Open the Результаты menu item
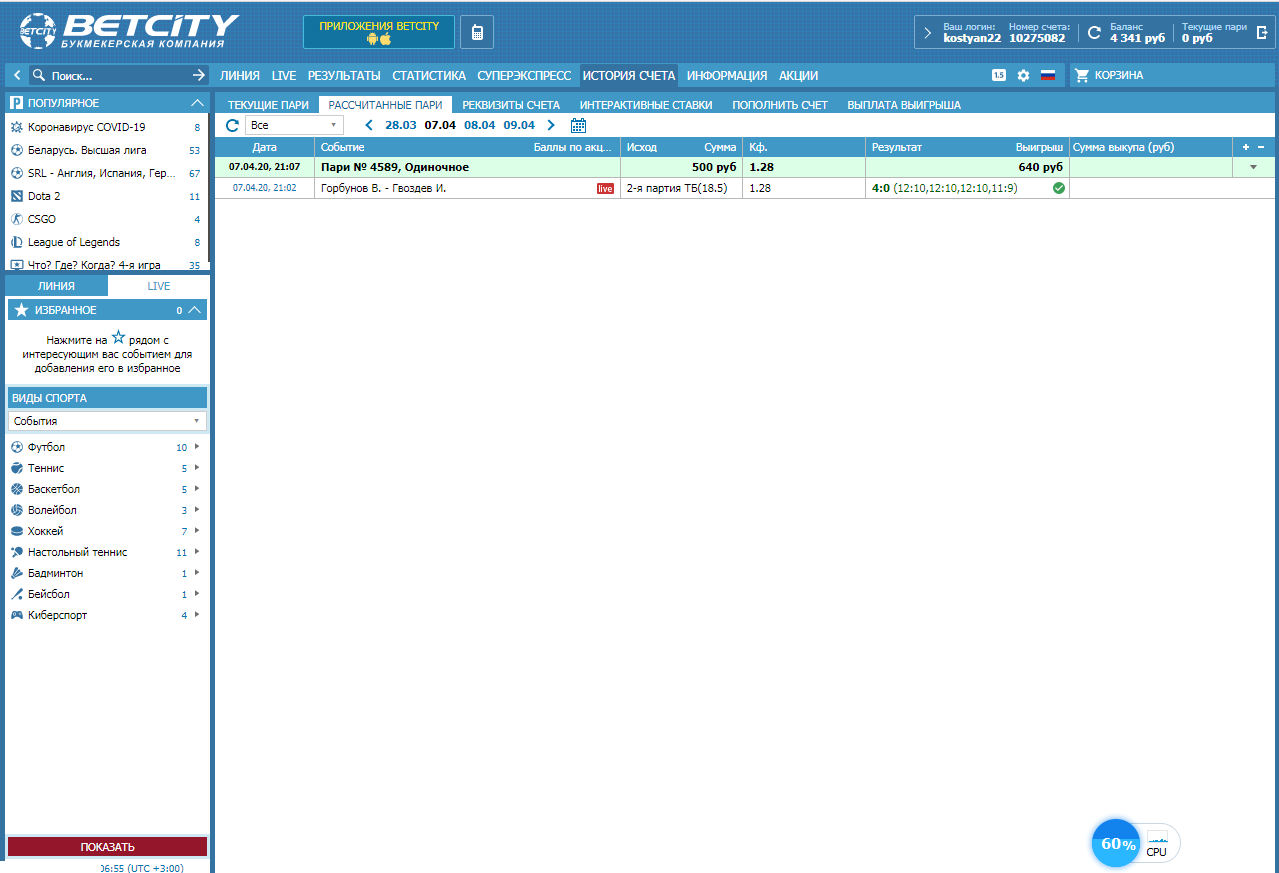Viewport: 1279px width, 873px height. (x=344, y=75)
